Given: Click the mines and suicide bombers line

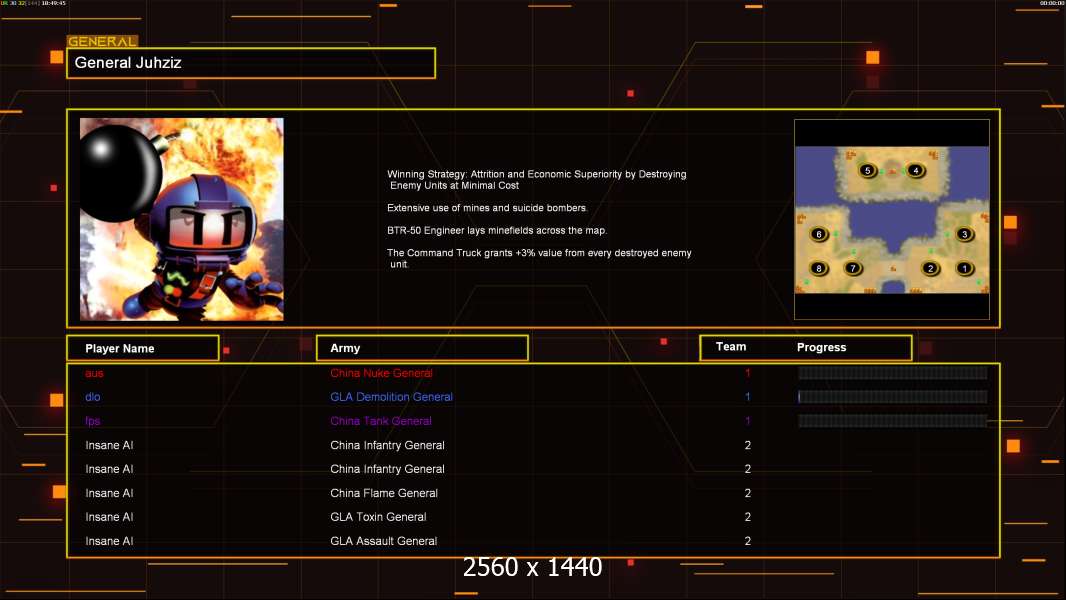Looking at the screenshot, I should point(487,208).
